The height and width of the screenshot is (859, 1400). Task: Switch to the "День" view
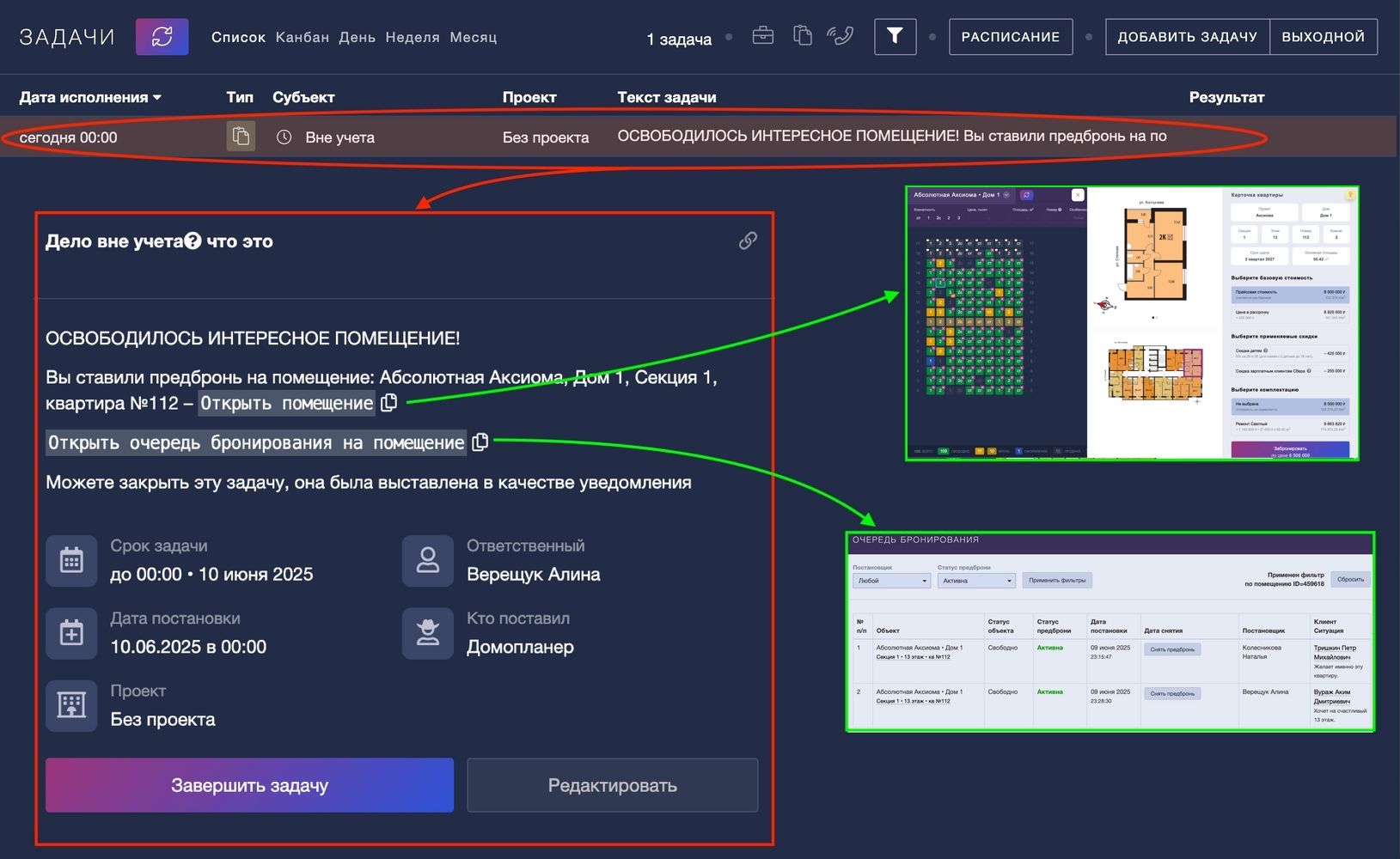tap(357, 38)
